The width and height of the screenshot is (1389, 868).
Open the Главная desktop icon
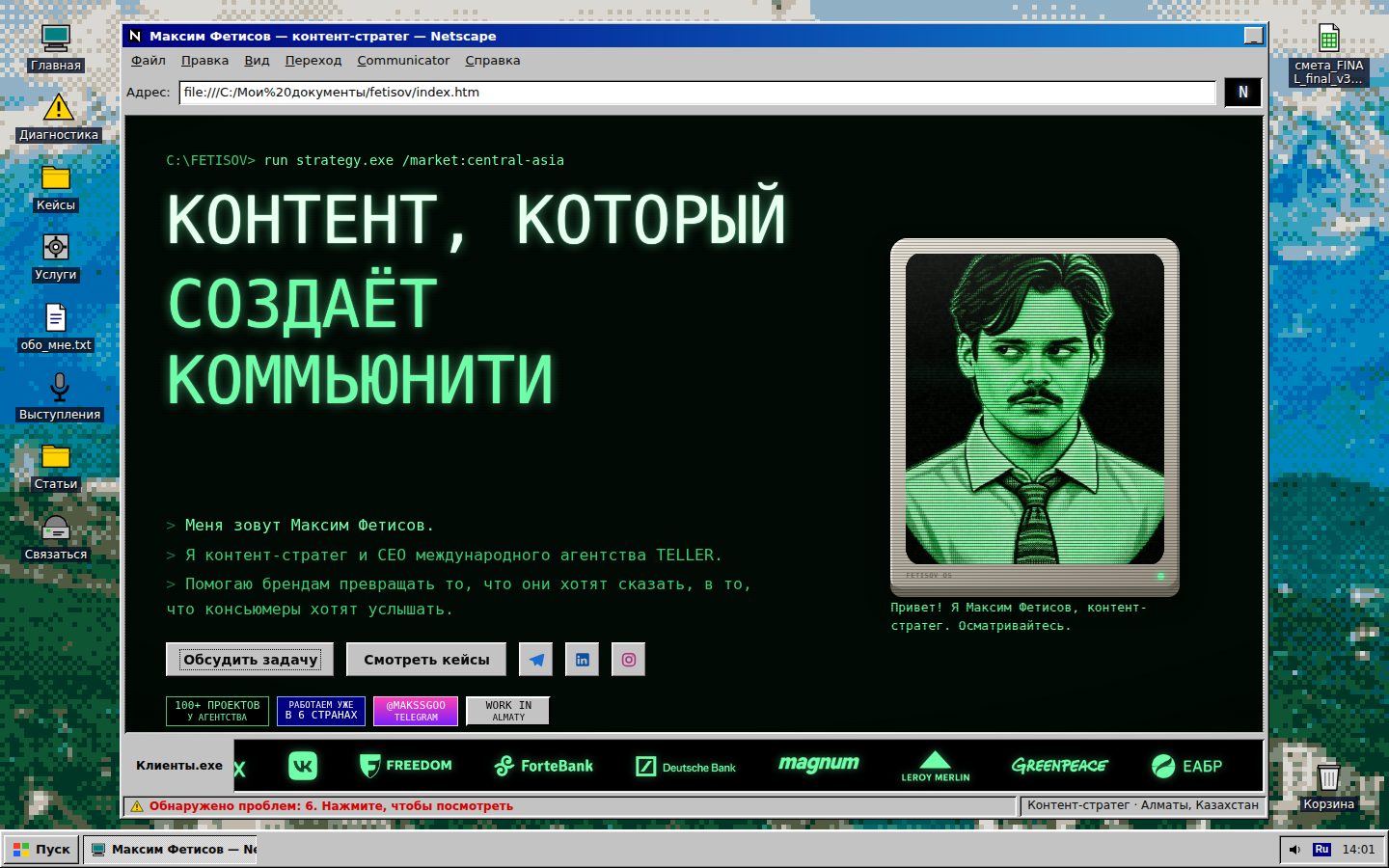tap(56, 48)
